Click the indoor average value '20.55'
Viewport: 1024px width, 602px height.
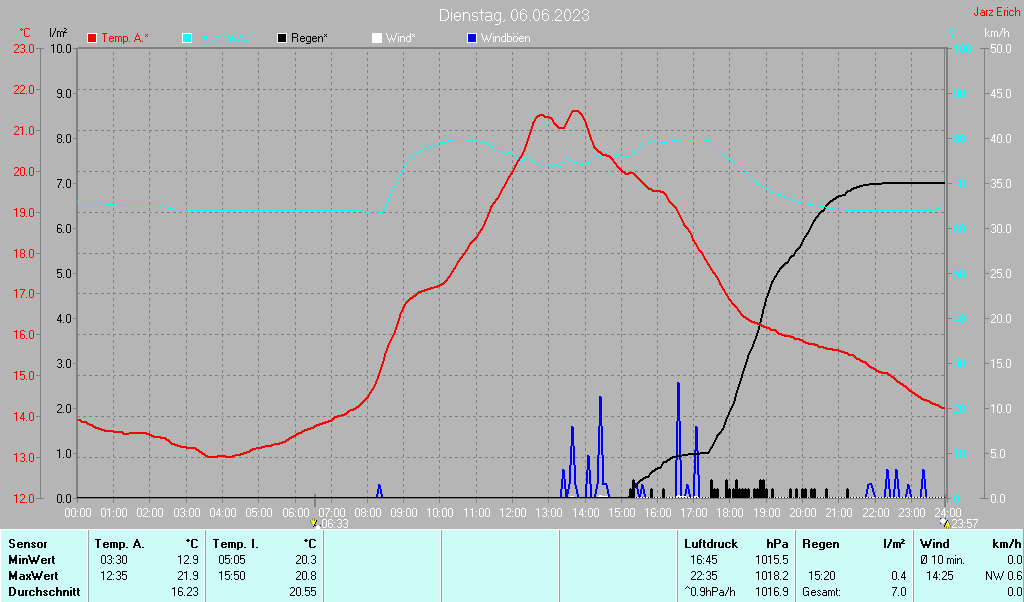click(303, 592)
